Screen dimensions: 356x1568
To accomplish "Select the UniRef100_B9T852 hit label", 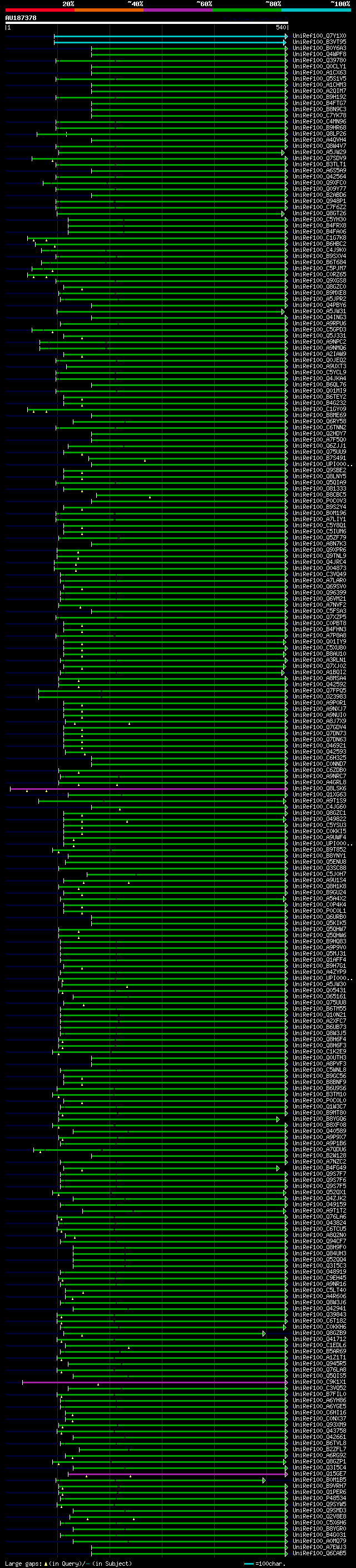I will click(x=319, y=850).
